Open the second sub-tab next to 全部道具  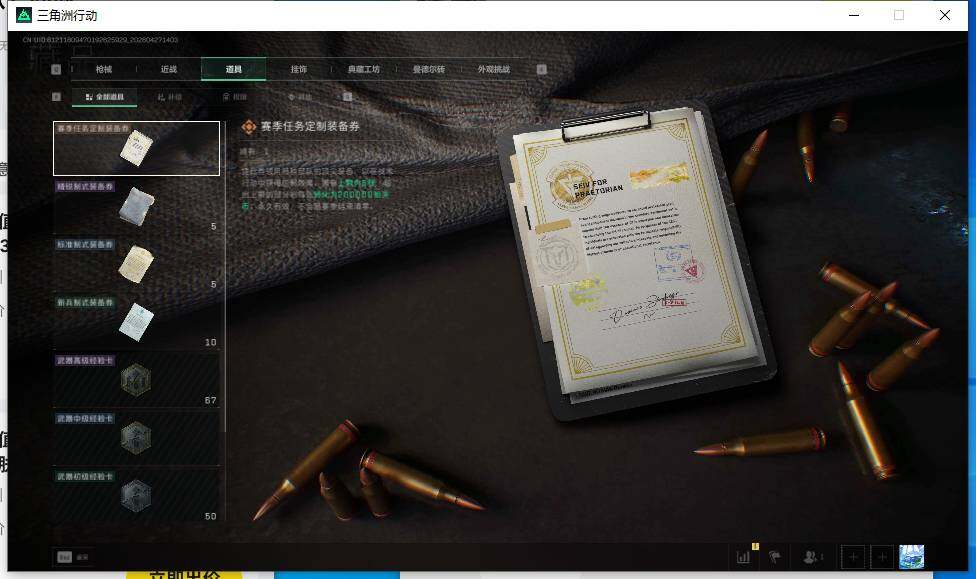(x=169, y=97)
